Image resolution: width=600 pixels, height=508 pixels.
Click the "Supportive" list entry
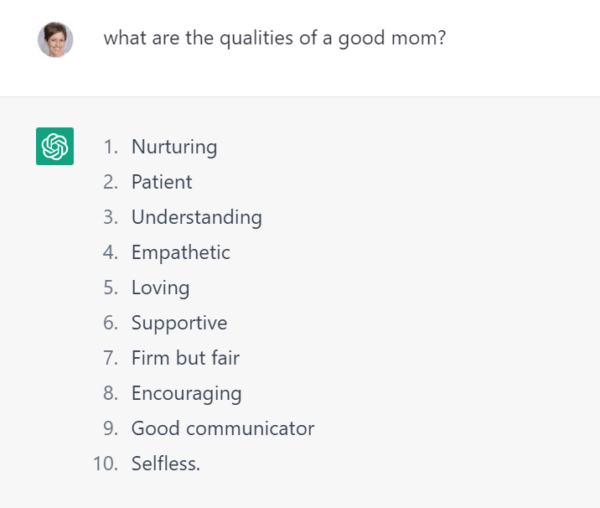(x=179, y=323)
